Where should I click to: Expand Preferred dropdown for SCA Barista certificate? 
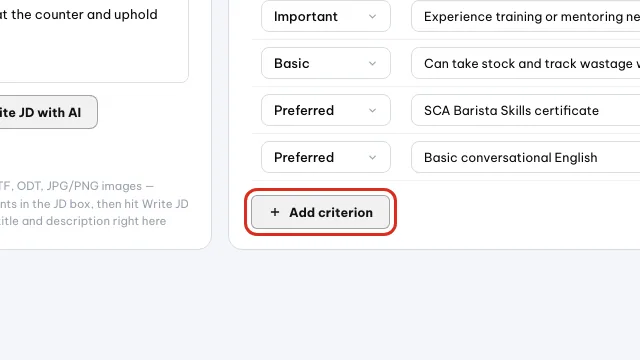point(326,110)
